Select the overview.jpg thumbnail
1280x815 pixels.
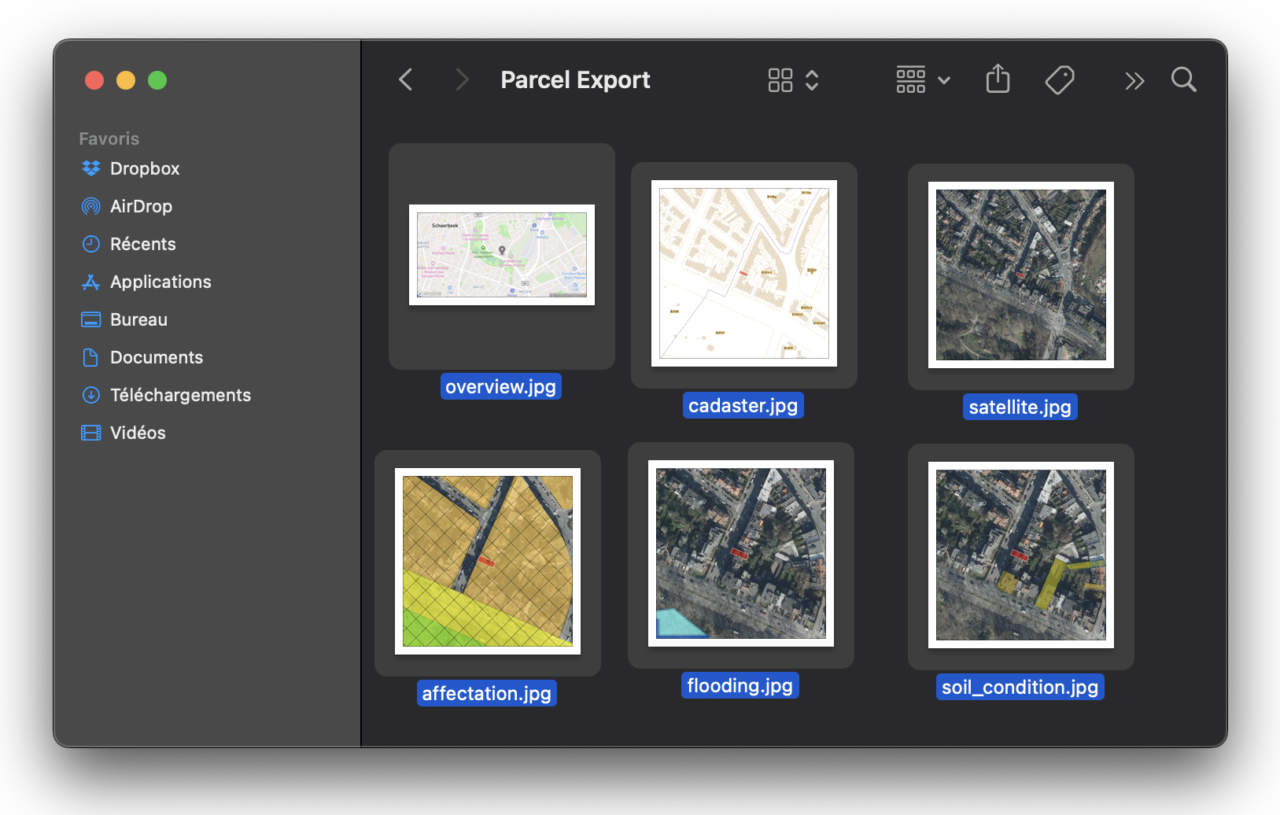coord(501,255)
